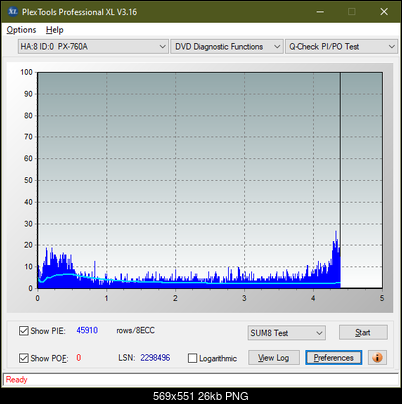Screen dimensions: 402x404
Task: Toggle the Show POF checkbox
Action: point(24,358)
